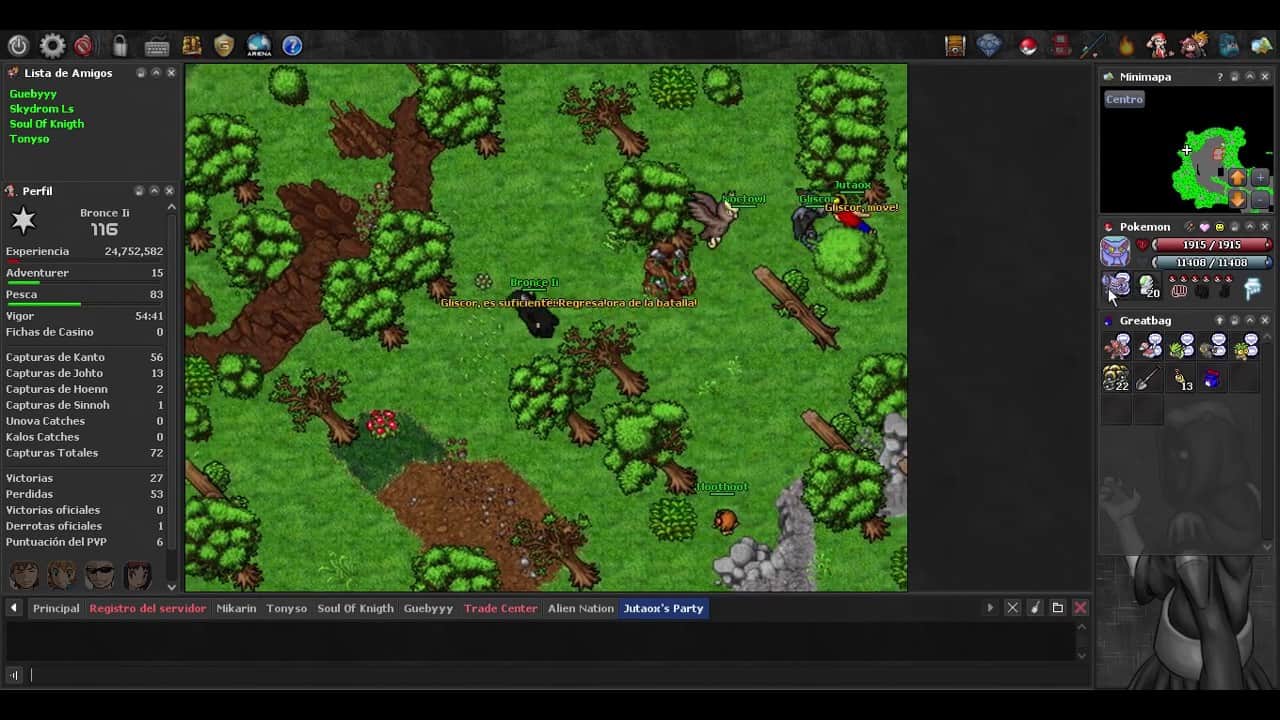Click the sunglasses avatar in Perfil
Viewport: 1280px width, 720px height.
point(99,574)
